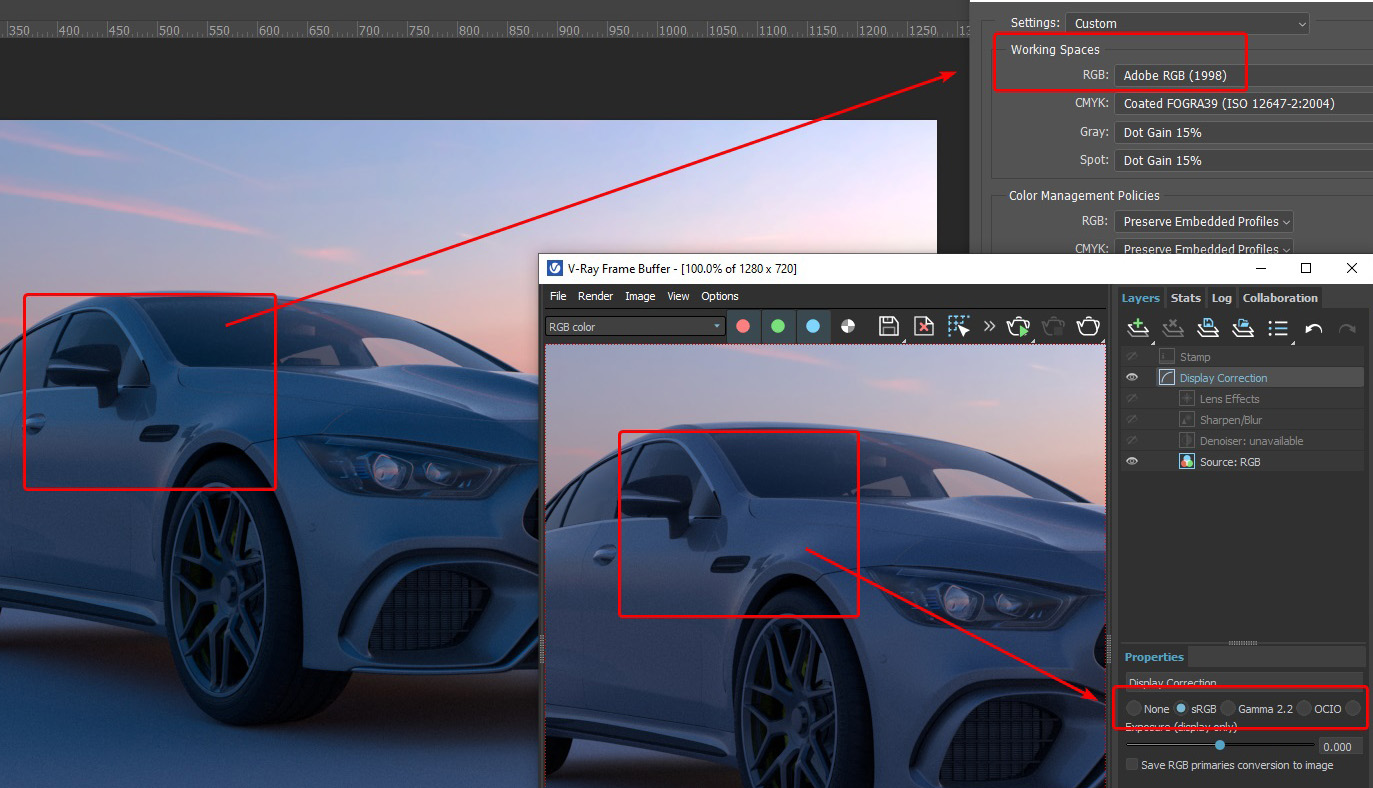Screen dimensions: 1373x788
Task: Open the Render menu
Action: 596,296
